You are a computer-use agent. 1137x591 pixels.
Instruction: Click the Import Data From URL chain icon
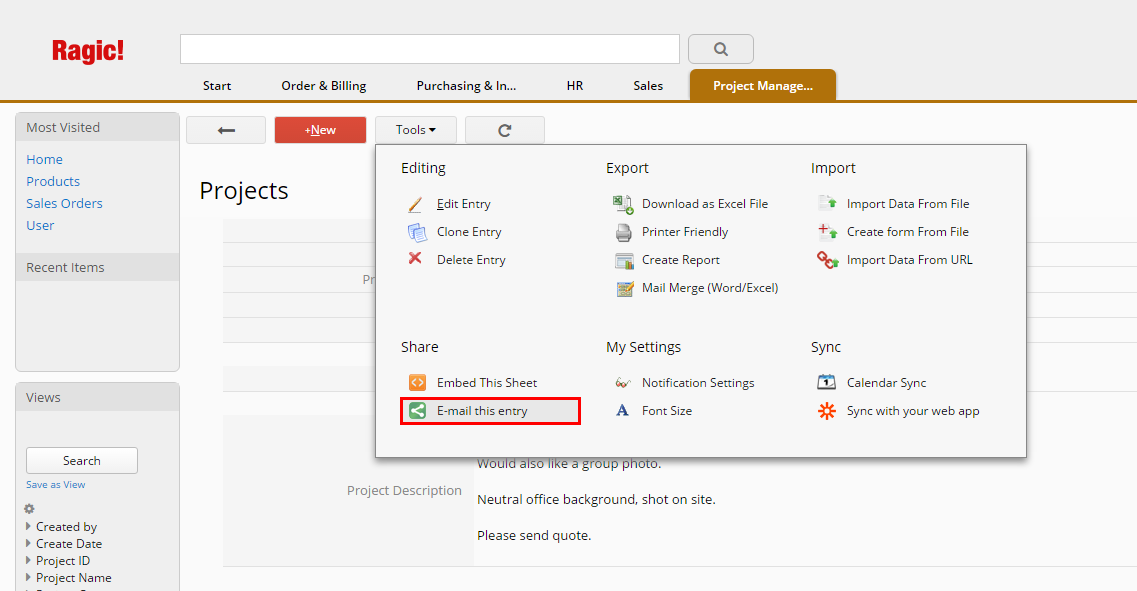[x=828, y=260]
